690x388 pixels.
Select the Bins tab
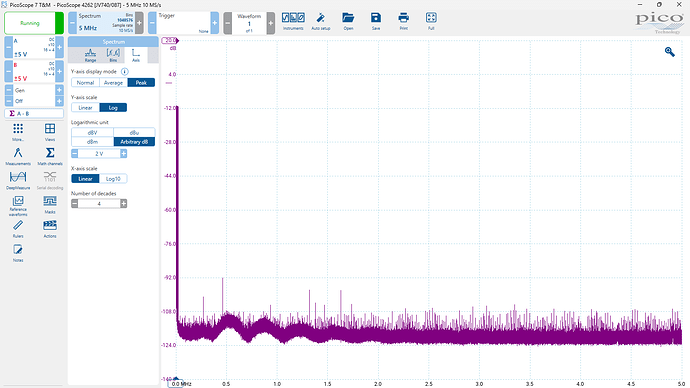(113, 55)
